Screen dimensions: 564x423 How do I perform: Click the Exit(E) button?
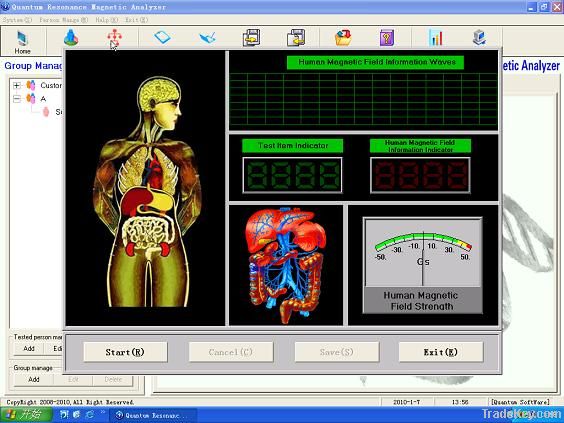point(441,352)
